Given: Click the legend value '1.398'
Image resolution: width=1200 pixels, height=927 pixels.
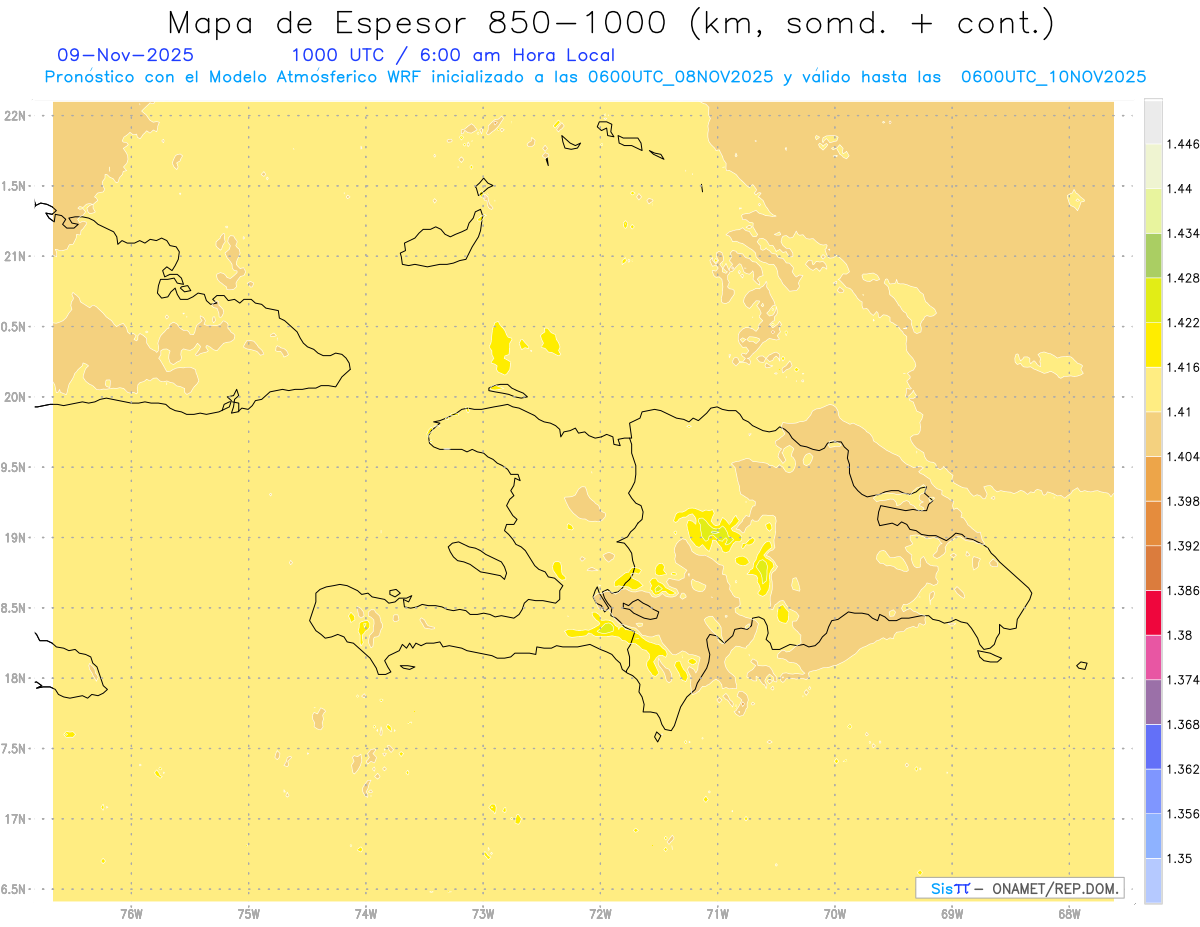Looking at the screenshot, I should tap(1183, 501).
